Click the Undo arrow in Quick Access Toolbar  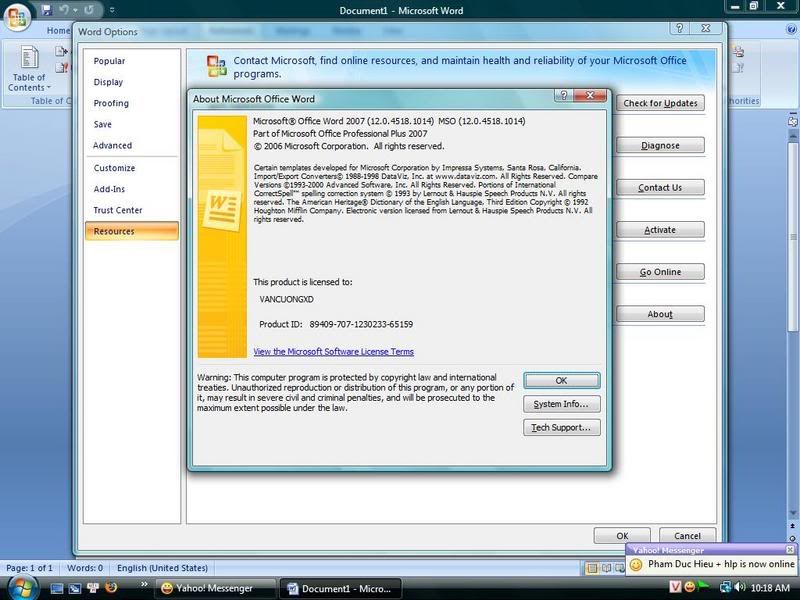(x=63, y=10)
